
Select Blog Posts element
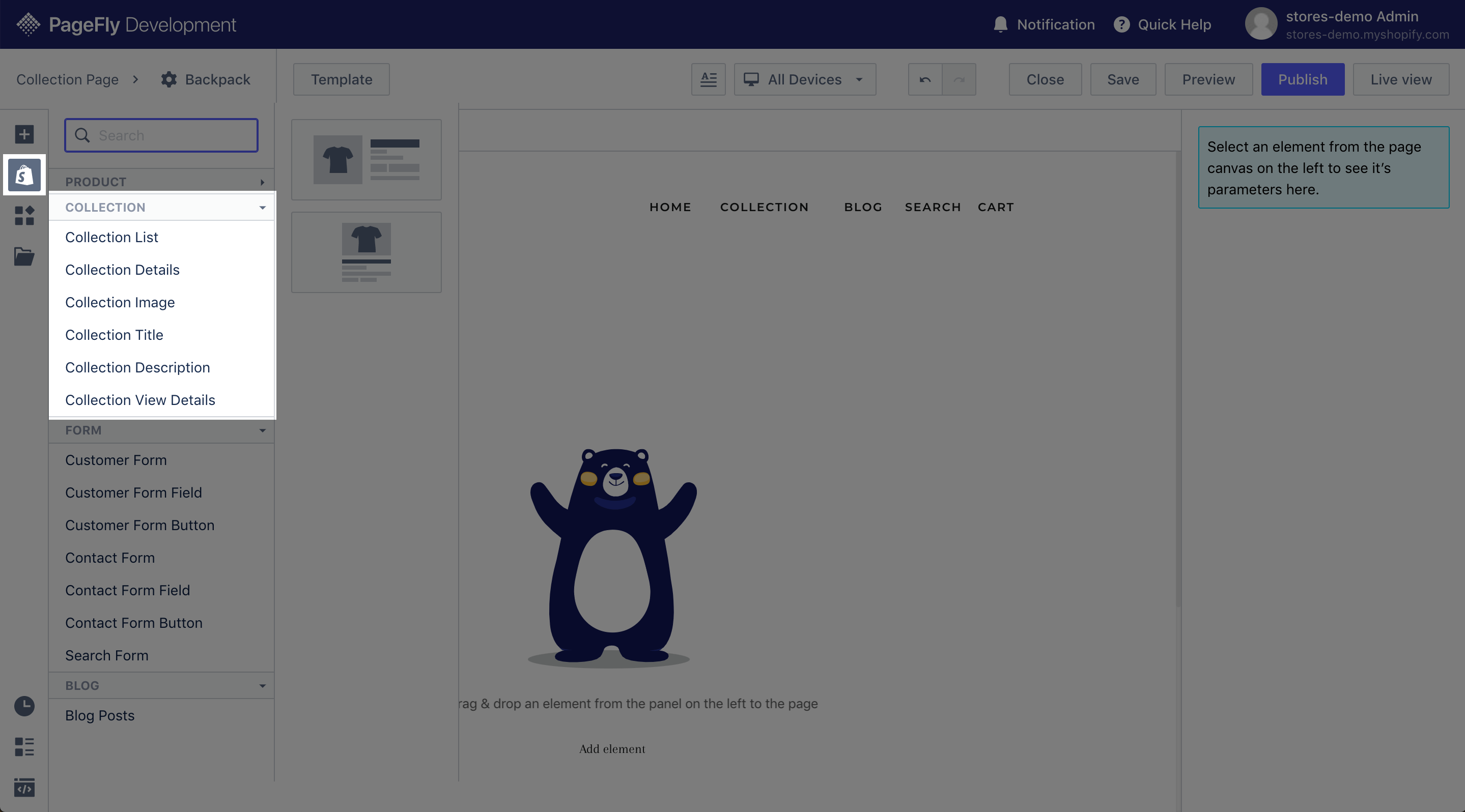click(100, 715)
